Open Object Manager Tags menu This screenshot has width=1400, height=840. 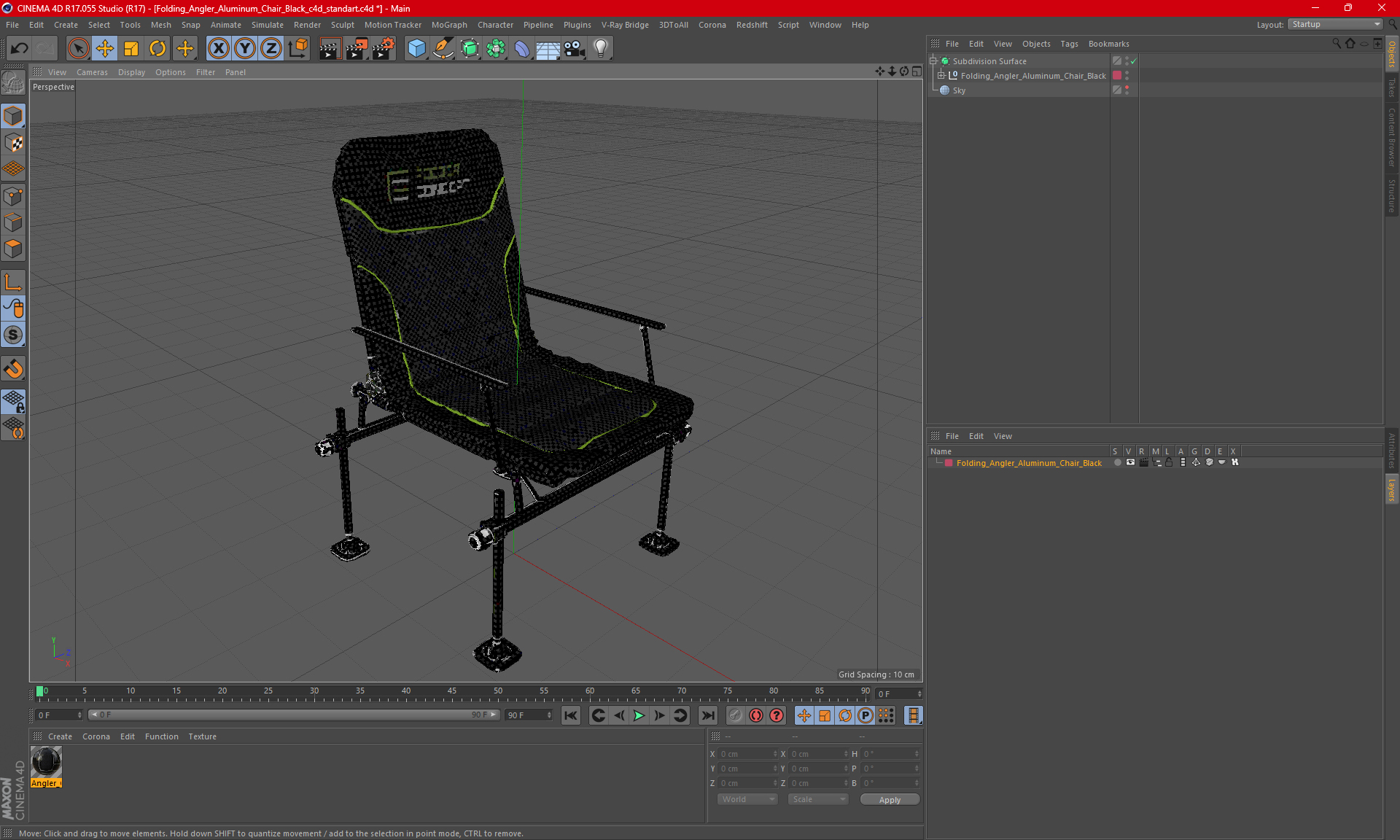pyautogui.click(x=1069, y=44)
